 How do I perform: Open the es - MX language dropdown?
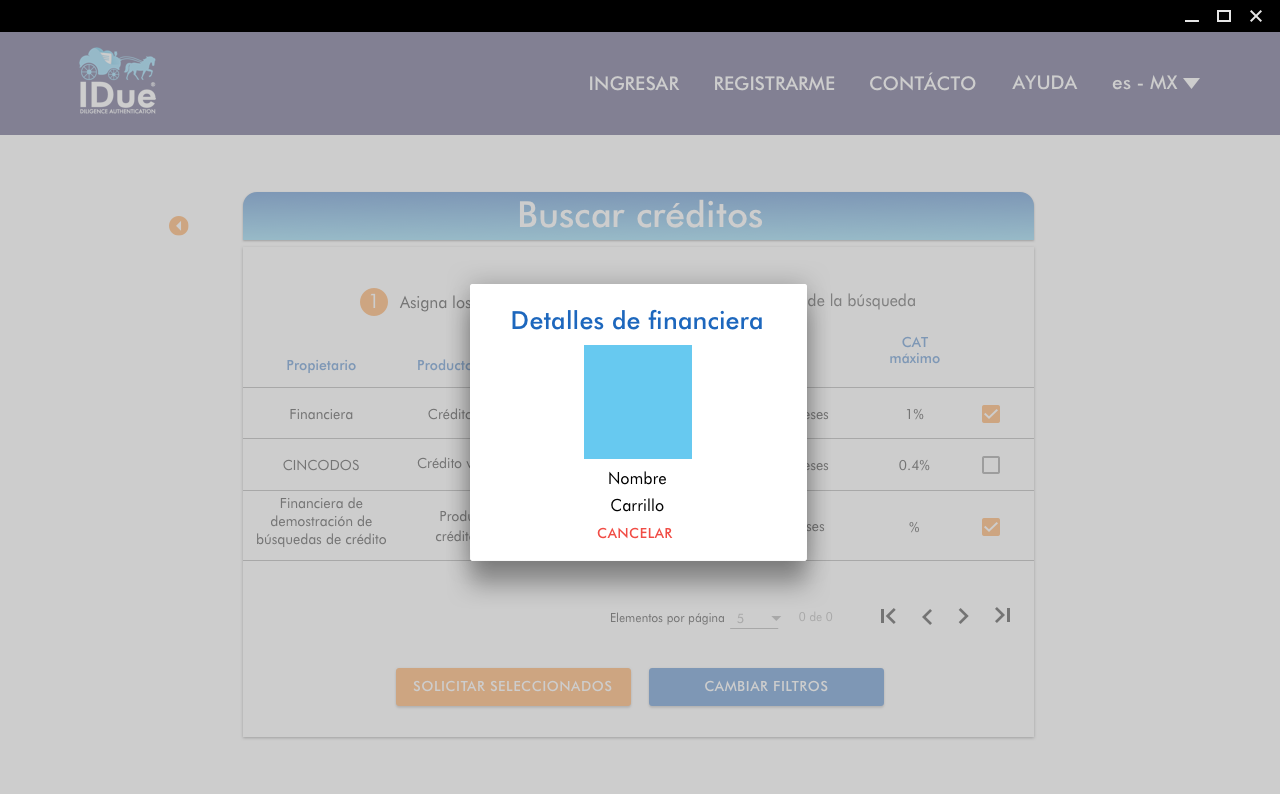pyautogui.click(x=1155, y=83)
